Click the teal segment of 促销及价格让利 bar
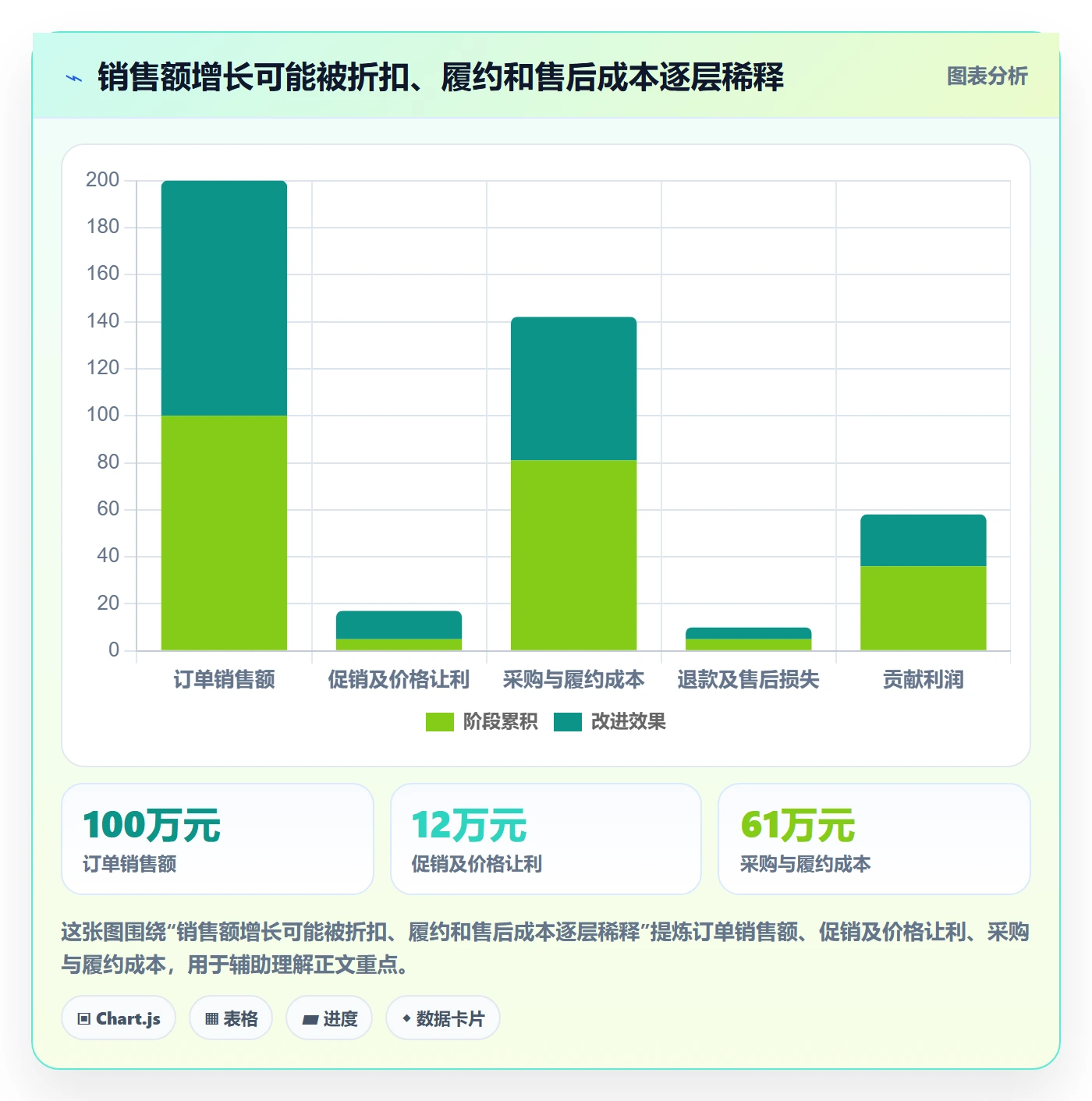This screenshot has height=1101, width=1092. [x=399, y=625]
